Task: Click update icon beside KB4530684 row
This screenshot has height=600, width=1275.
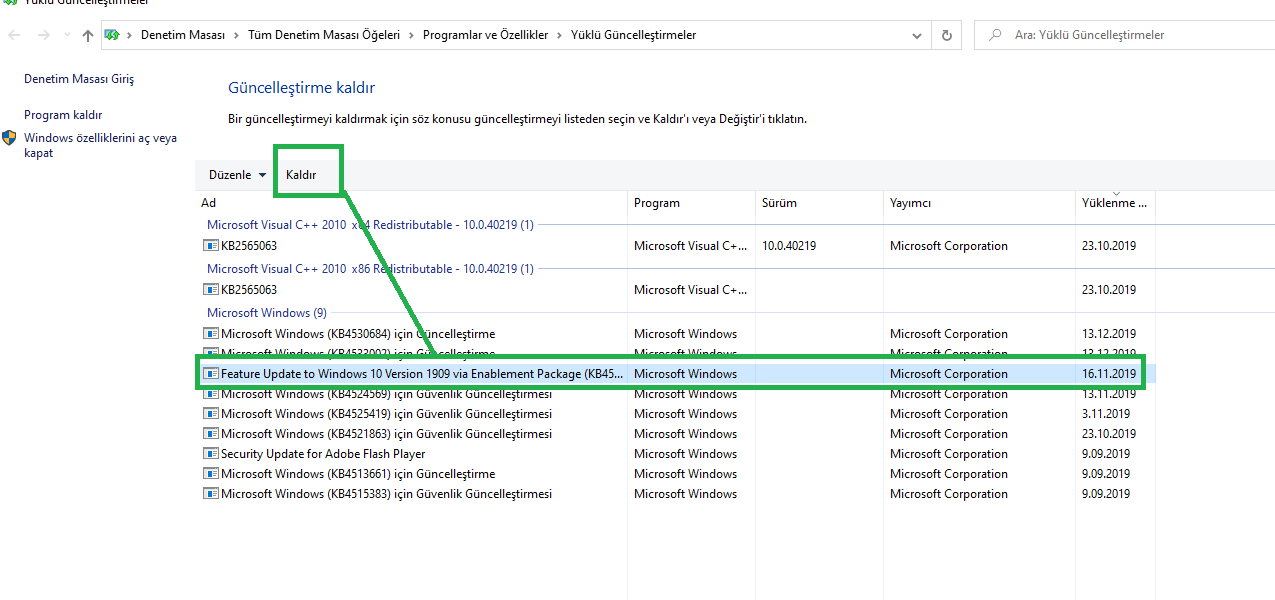Action: point(211,334)
